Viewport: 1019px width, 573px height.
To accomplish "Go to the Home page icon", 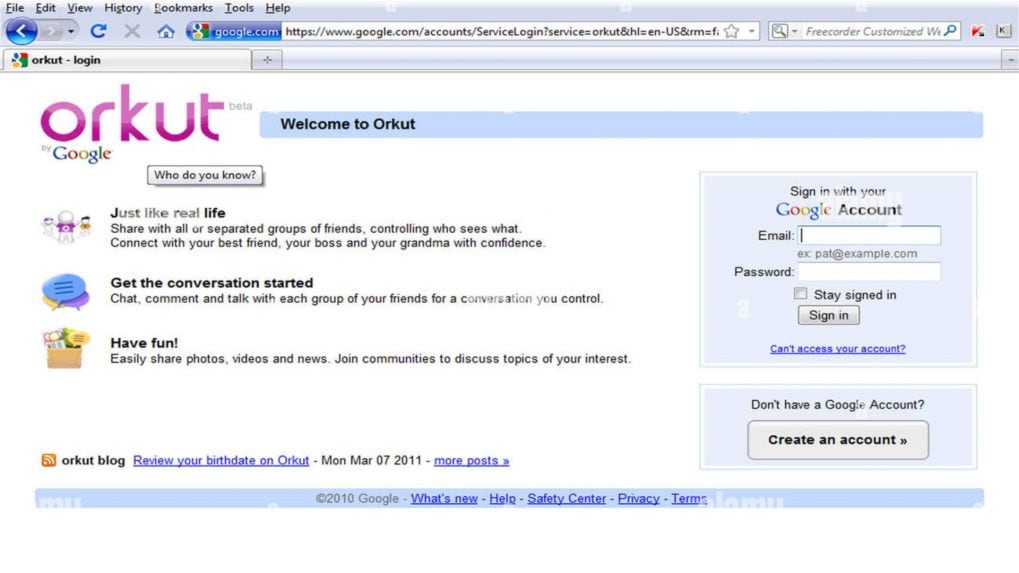I will 166,31.
